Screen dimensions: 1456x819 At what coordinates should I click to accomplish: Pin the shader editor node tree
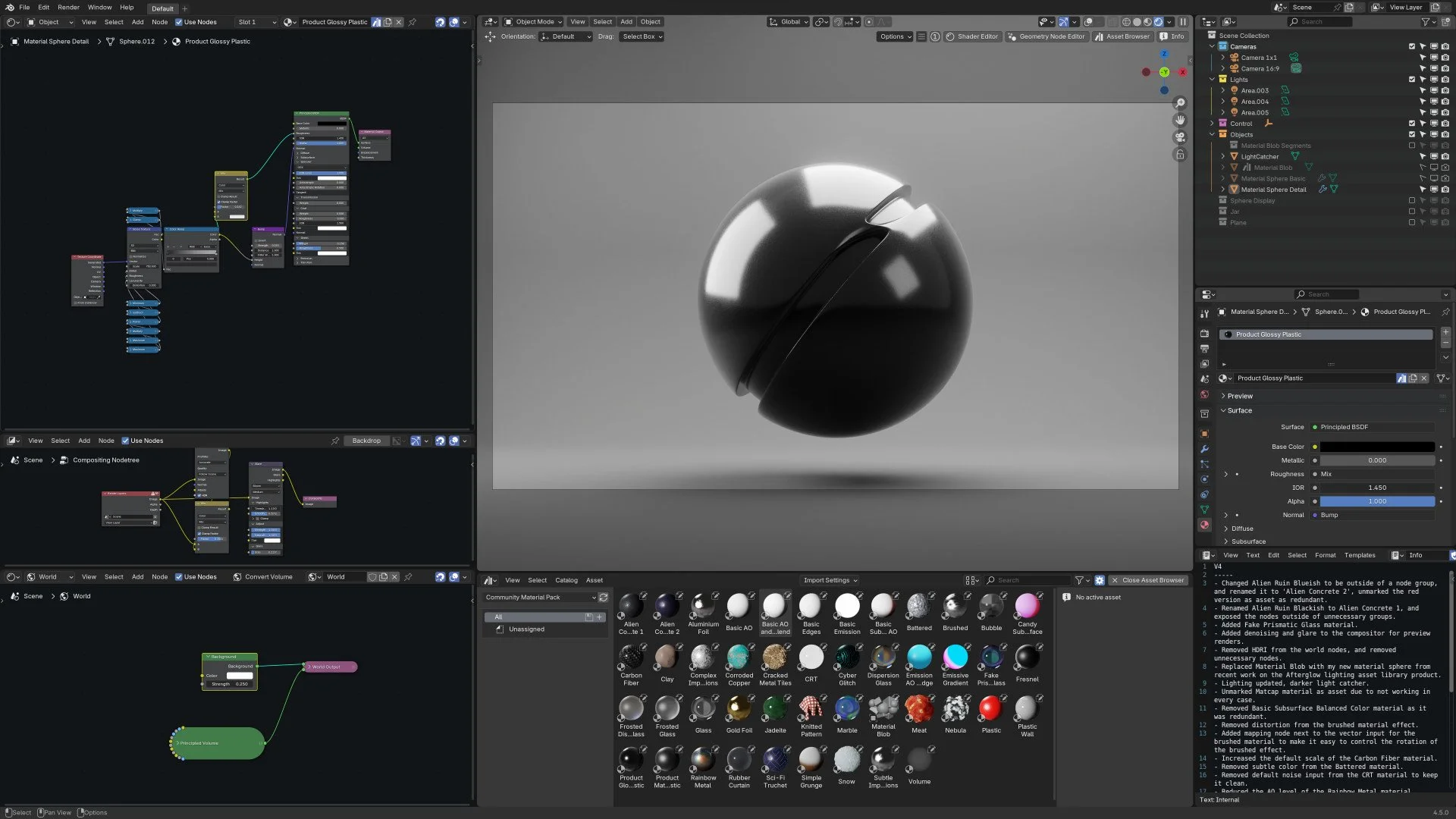[x=413, y=22]
